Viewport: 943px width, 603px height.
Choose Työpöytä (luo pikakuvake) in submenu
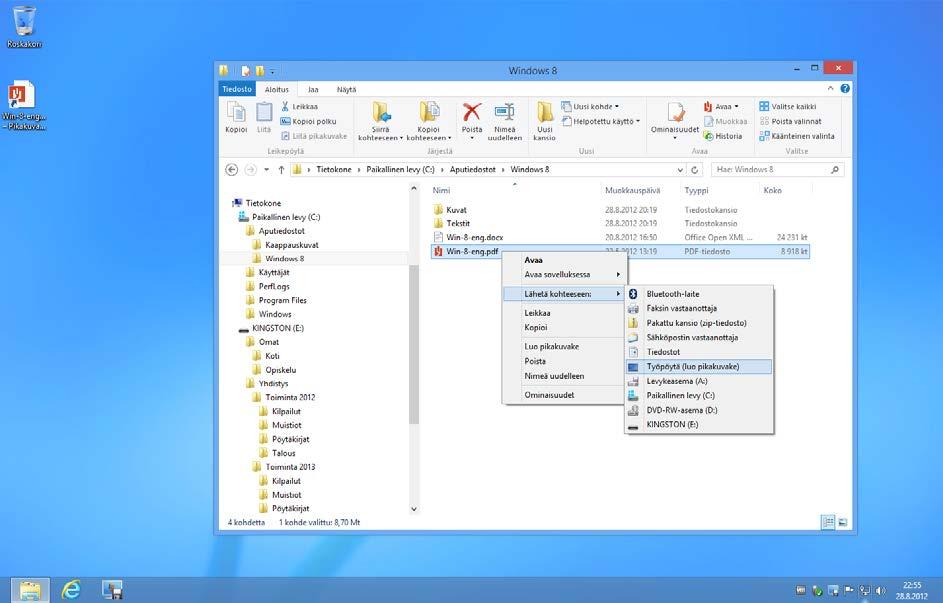point(699,367)
